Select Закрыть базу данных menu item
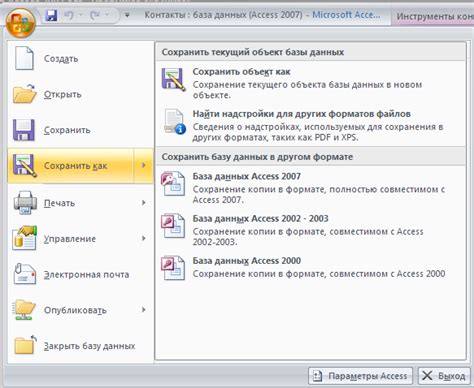Viewport: 474px width, 388px height. [81, 346]
